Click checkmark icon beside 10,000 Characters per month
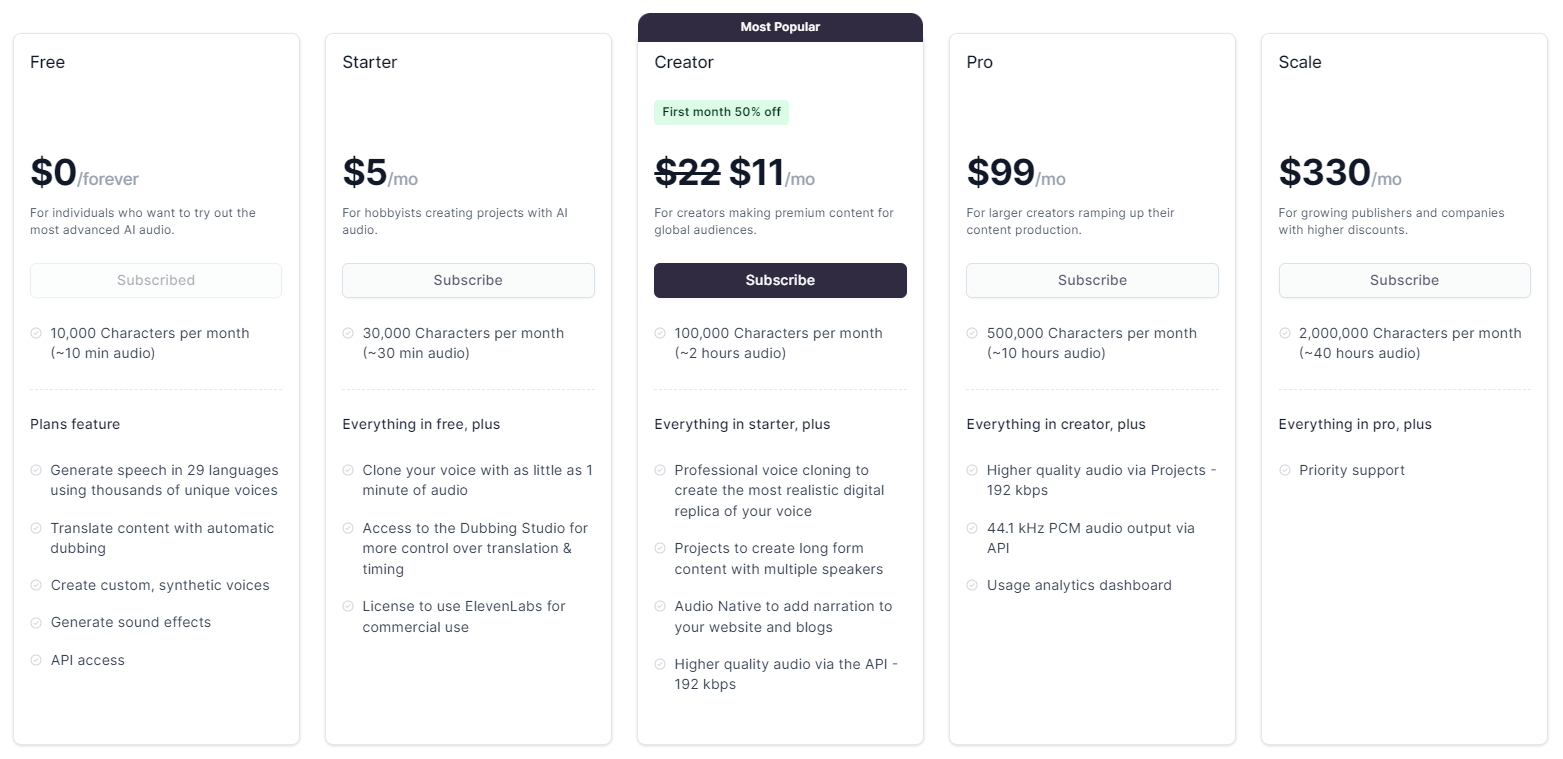The image size is (1563, 759). 36,333
